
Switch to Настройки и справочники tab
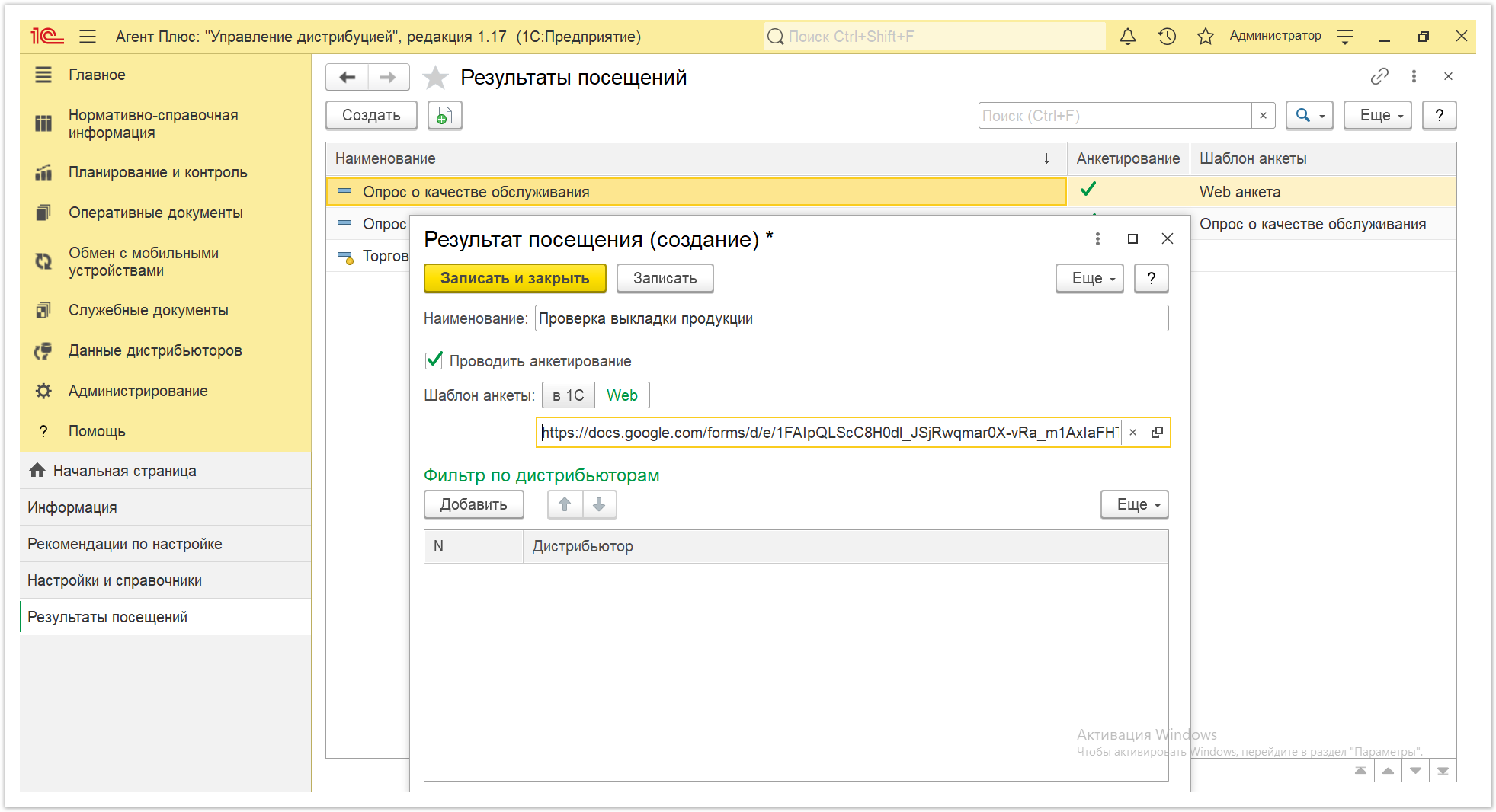coord(165,580)
